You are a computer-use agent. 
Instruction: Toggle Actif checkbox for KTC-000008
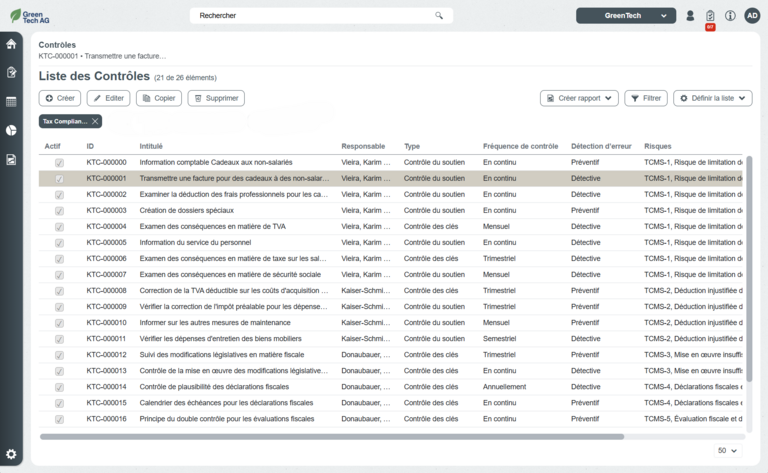(x=59, y=291)
